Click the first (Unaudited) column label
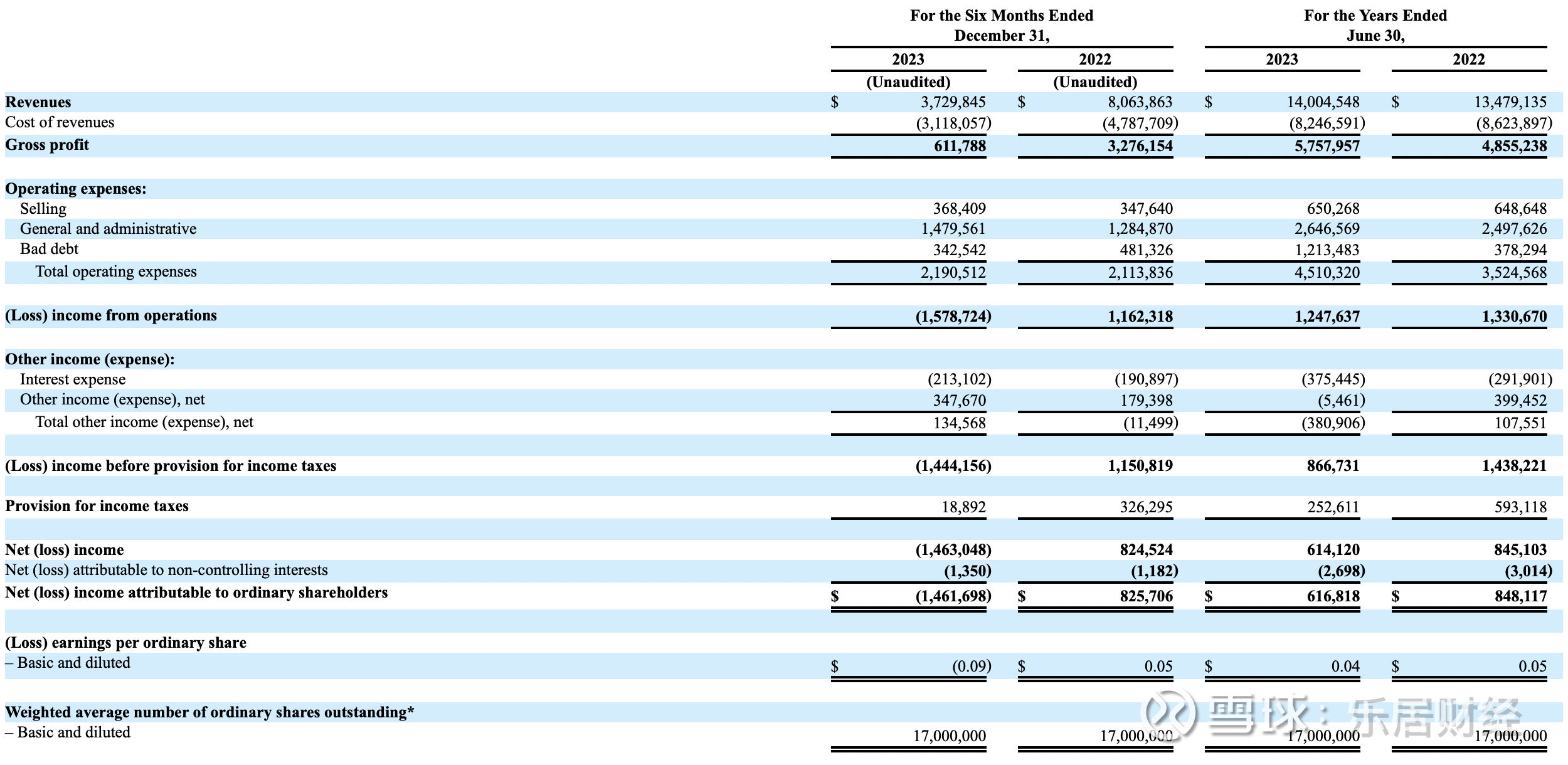The width and height of the screenshot is (1568, 765). pos(908,82)
